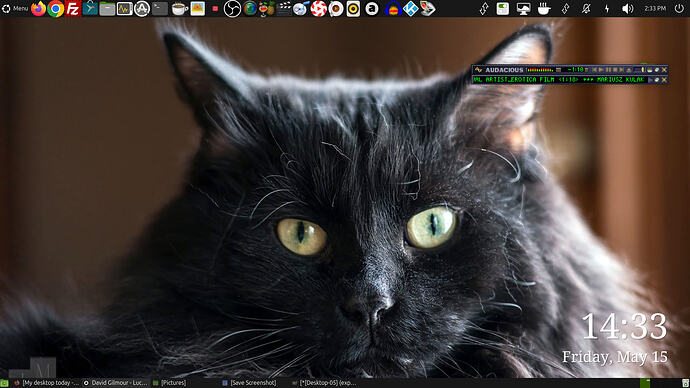Open the yellow speaker music player icon

353,8
